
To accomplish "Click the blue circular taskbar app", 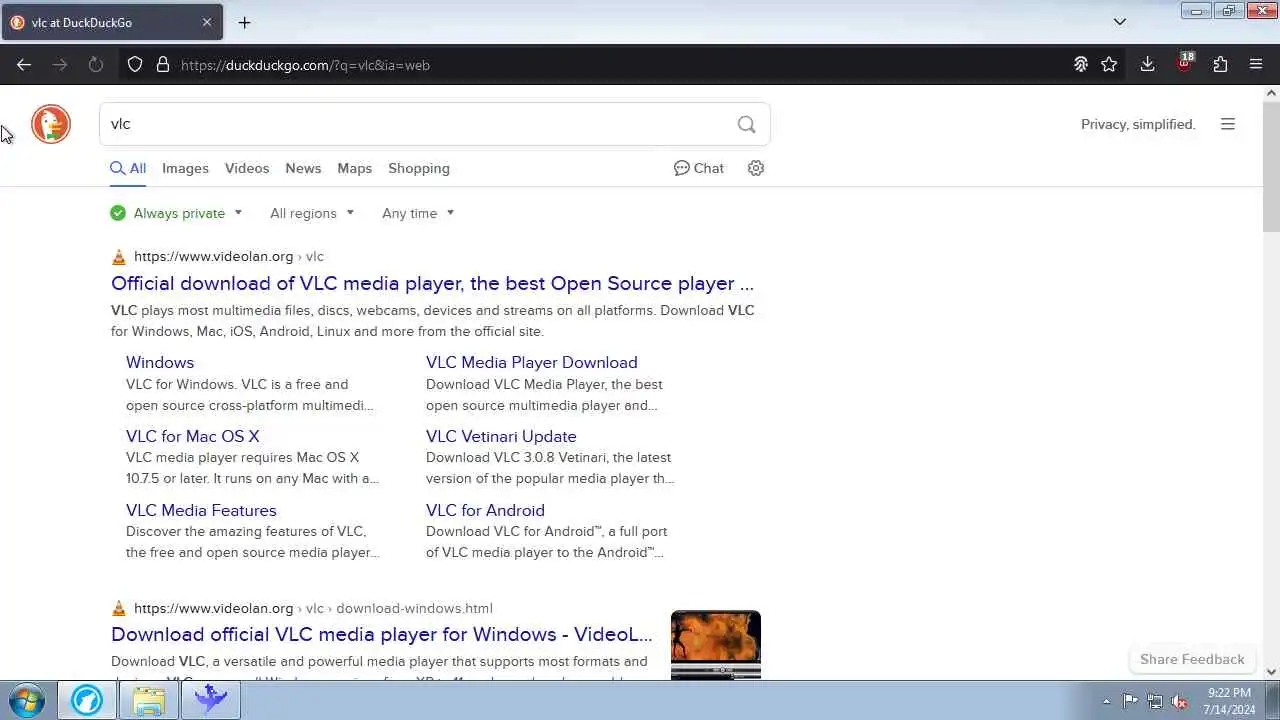I will [x=86, y=700].
